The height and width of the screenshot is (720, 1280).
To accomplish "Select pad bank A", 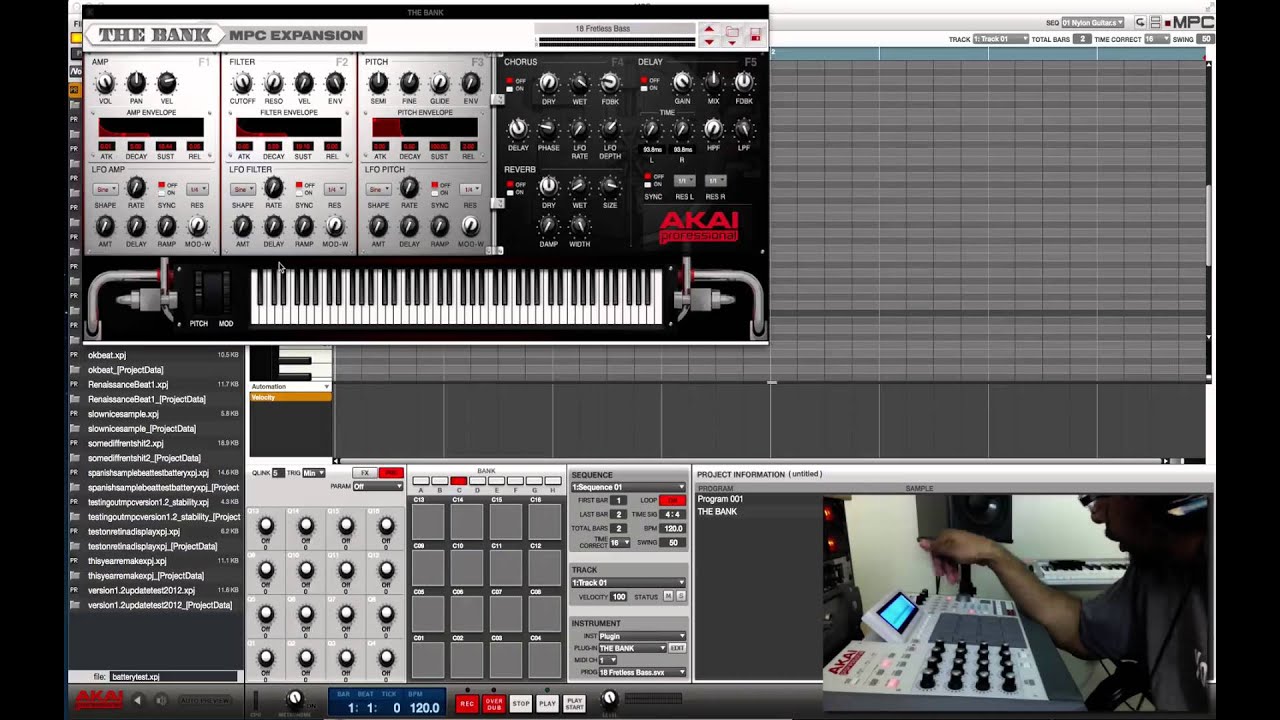I will 420,481.
